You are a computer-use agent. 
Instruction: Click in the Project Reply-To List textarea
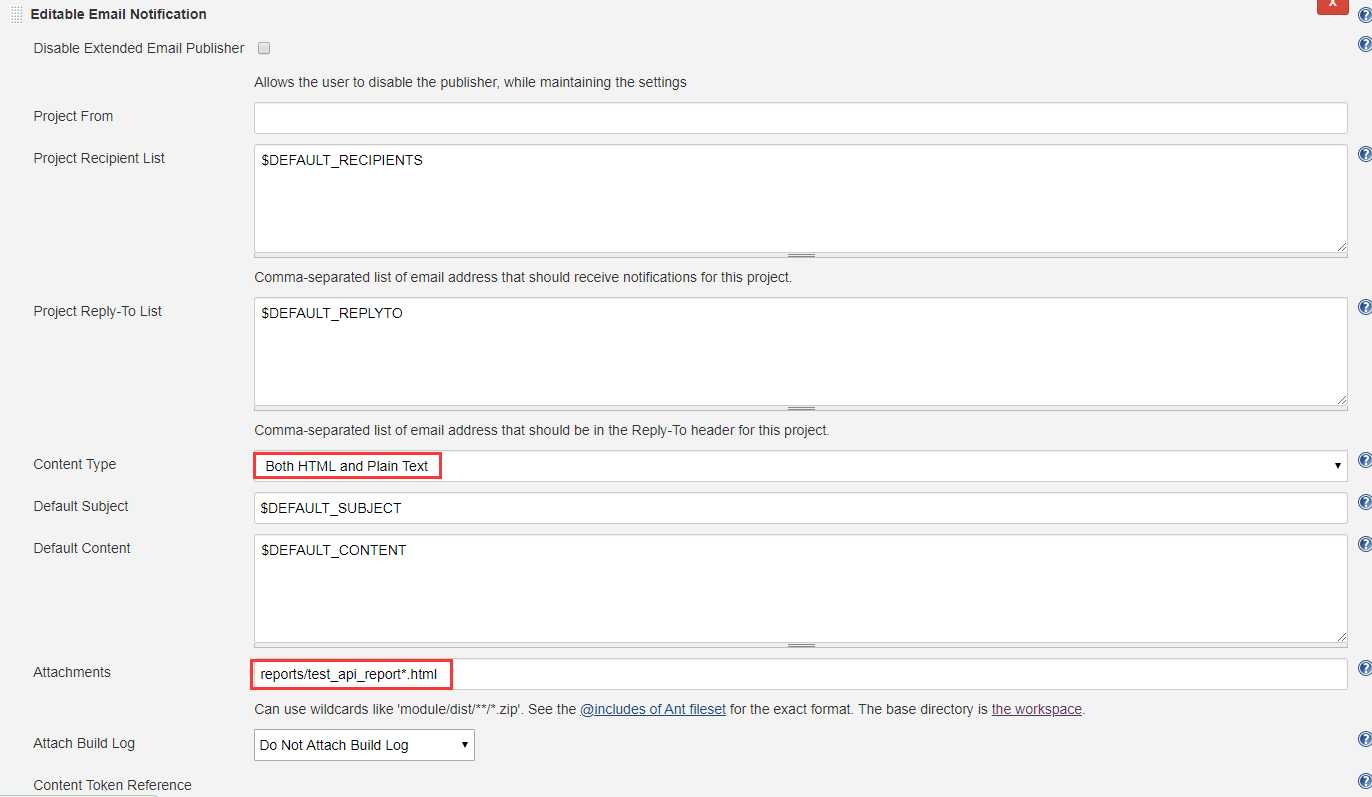pyautogui.click(x=800, y=351)
